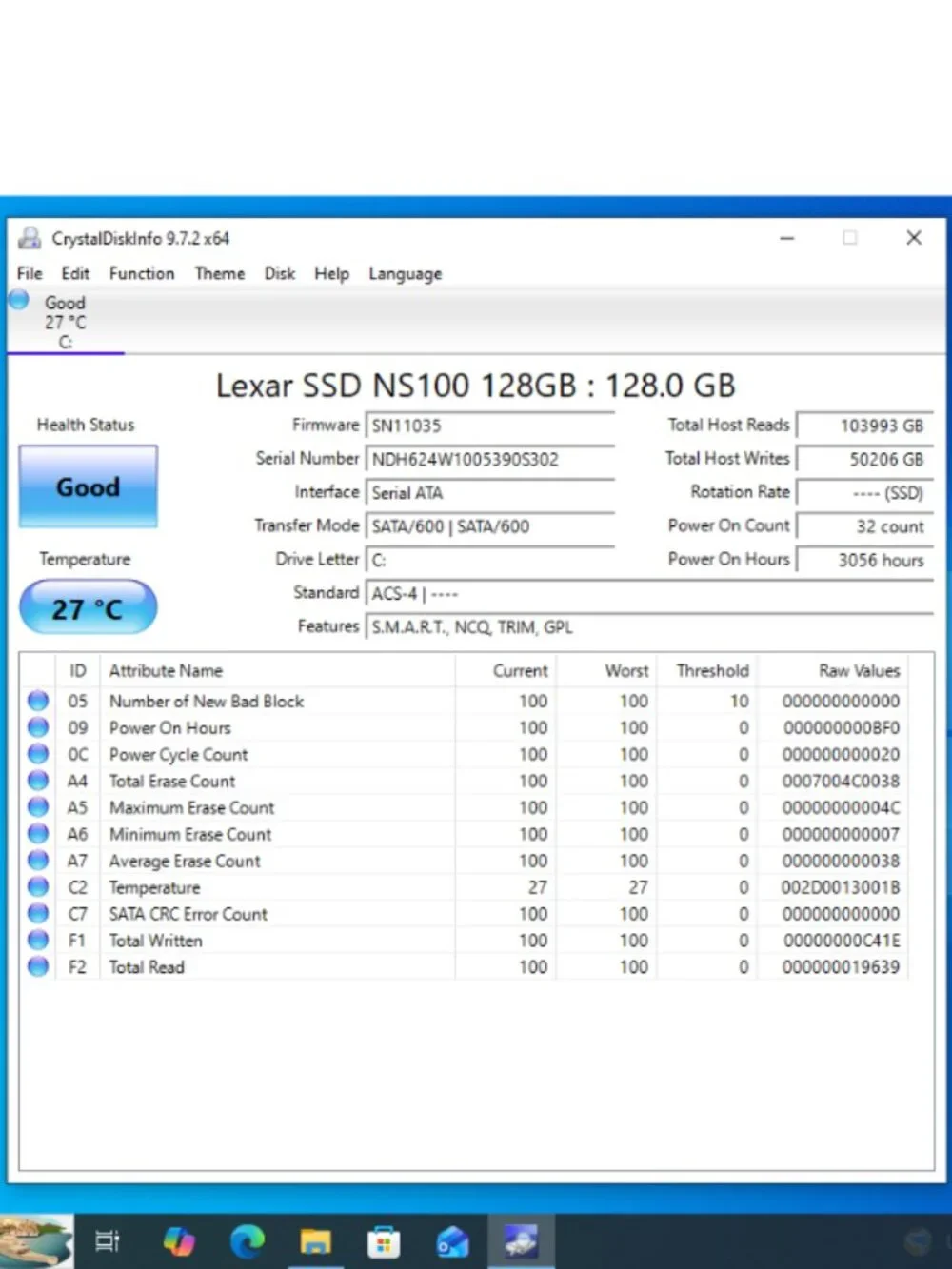This screenshot has height=1269, width=952.
Task: Open the Theme menu
Action: (x=220, y=273)
